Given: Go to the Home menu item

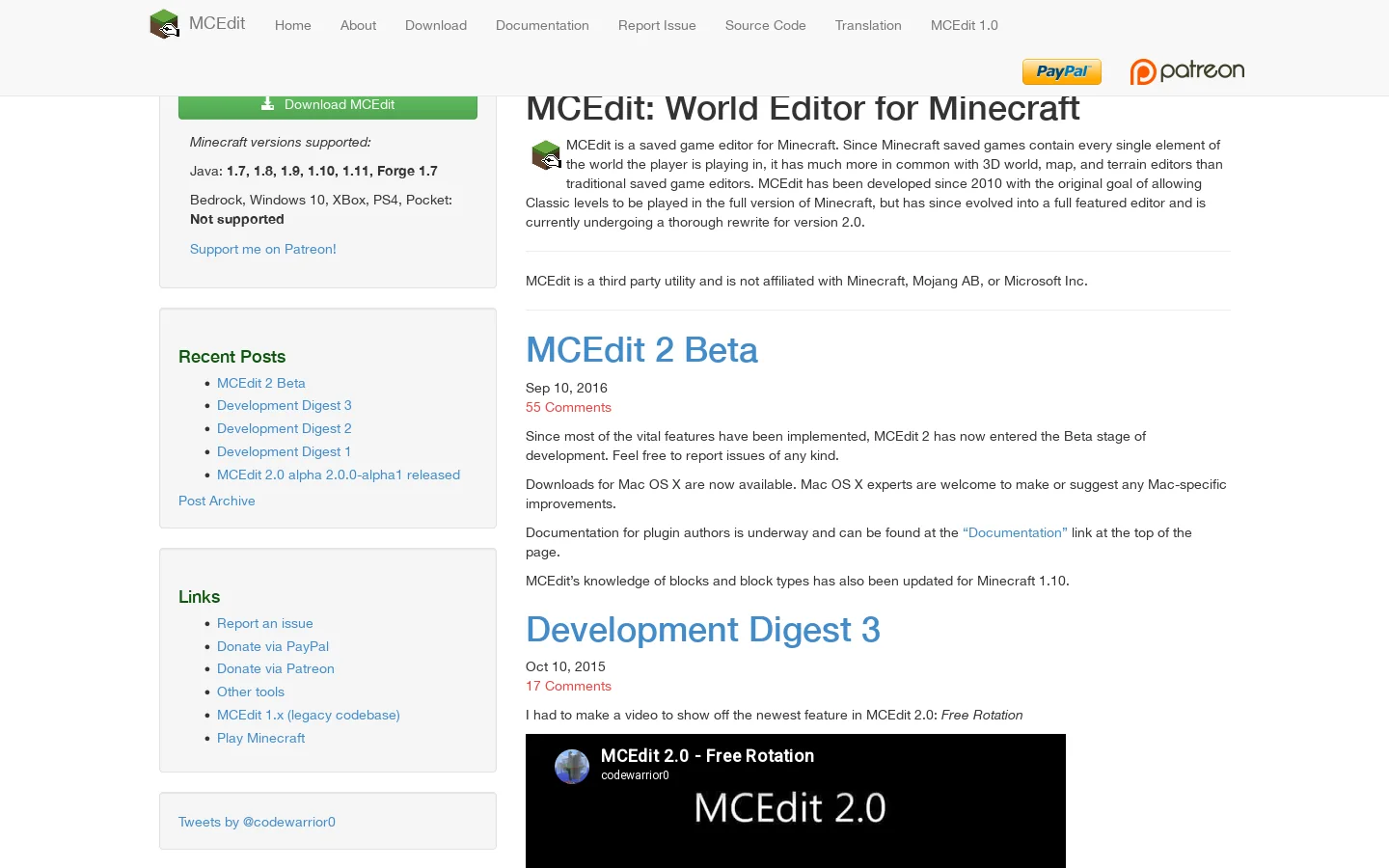Looking at the screenshot, I should click(293, 25).
